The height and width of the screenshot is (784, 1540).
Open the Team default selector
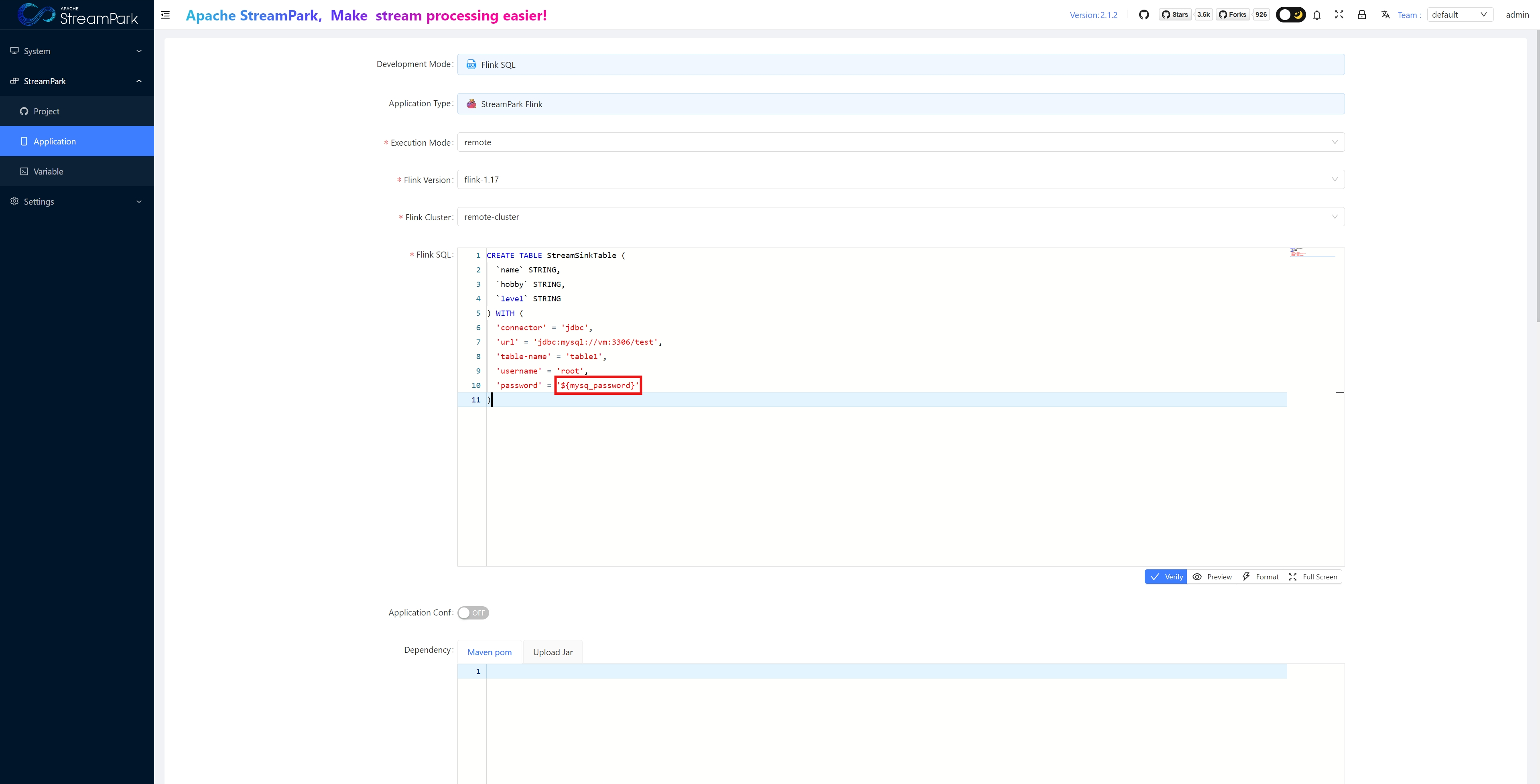pyautogui.click(x=1459, y=15)
